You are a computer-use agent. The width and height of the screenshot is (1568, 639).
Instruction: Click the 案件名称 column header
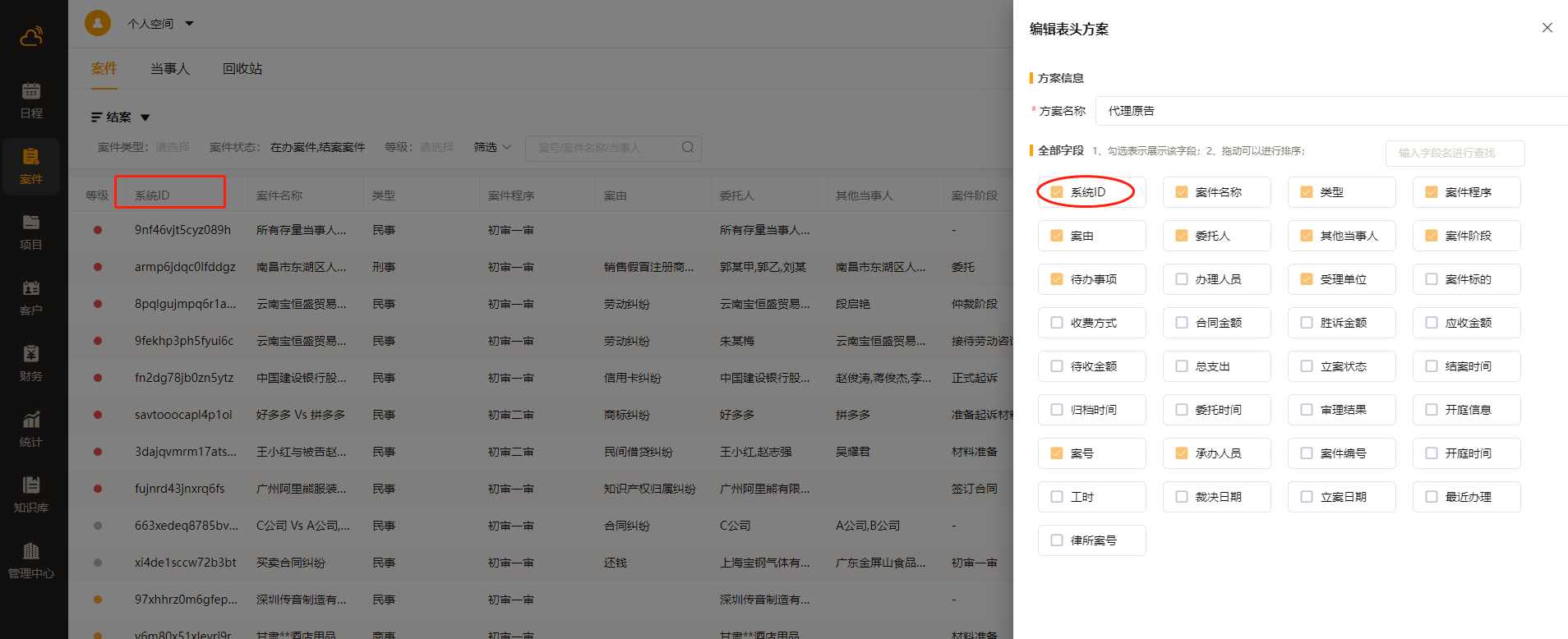tap(279, 195)
